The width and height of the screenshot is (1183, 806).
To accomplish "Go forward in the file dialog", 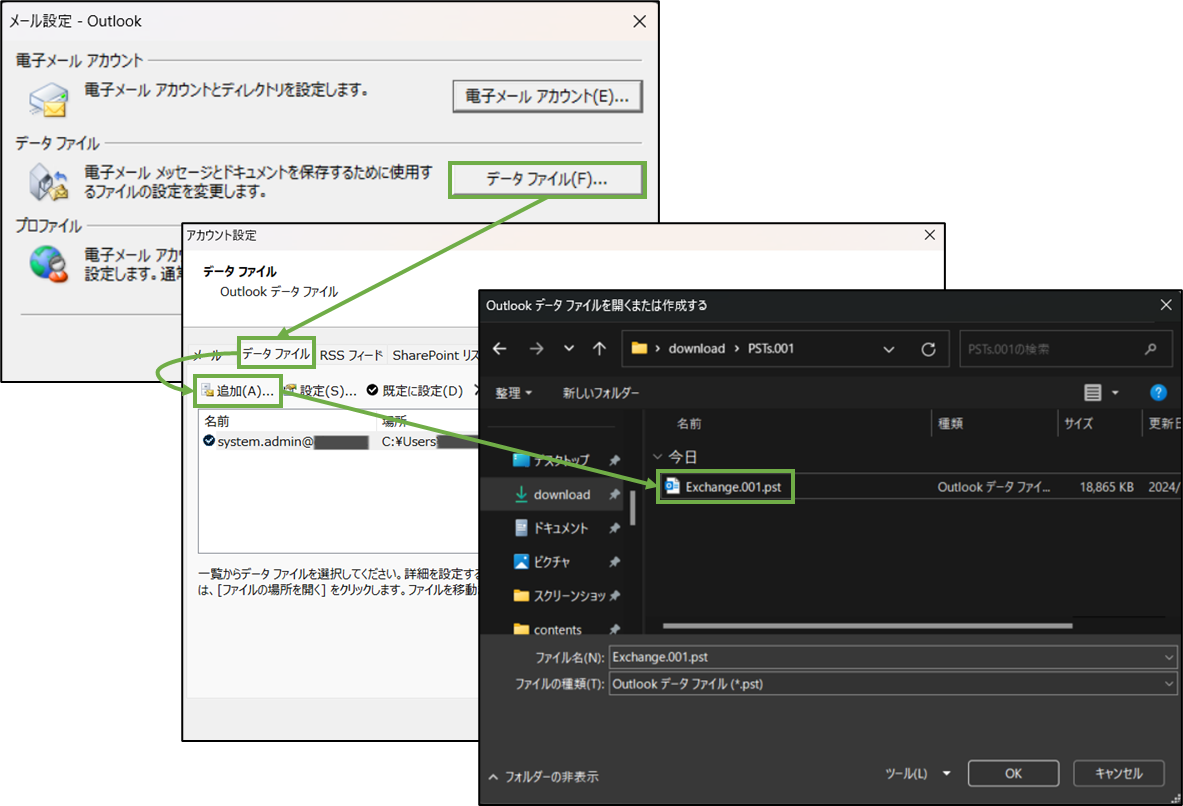I will pos(536,349).
